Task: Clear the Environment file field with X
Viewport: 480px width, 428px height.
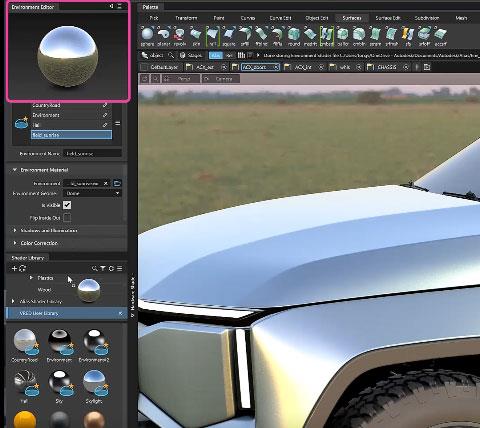Action: tap(106, 183)
